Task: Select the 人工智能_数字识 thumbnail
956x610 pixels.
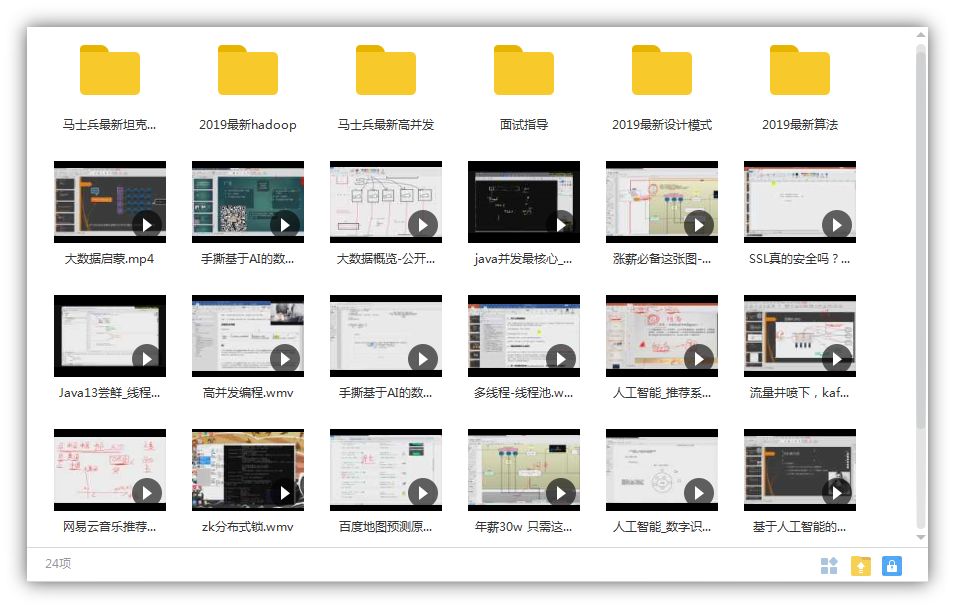Action: pyautogui.click(x=661, y=469)
